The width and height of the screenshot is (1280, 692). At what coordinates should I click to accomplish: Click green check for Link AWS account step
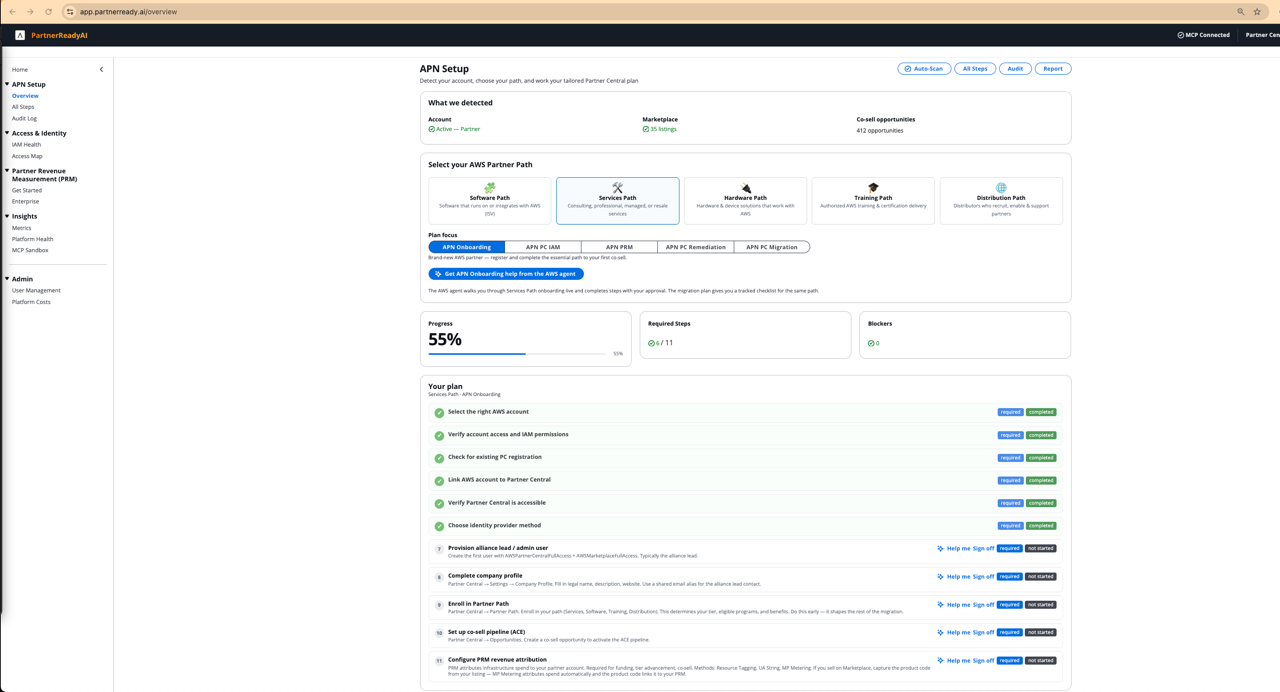click(439, 481)
